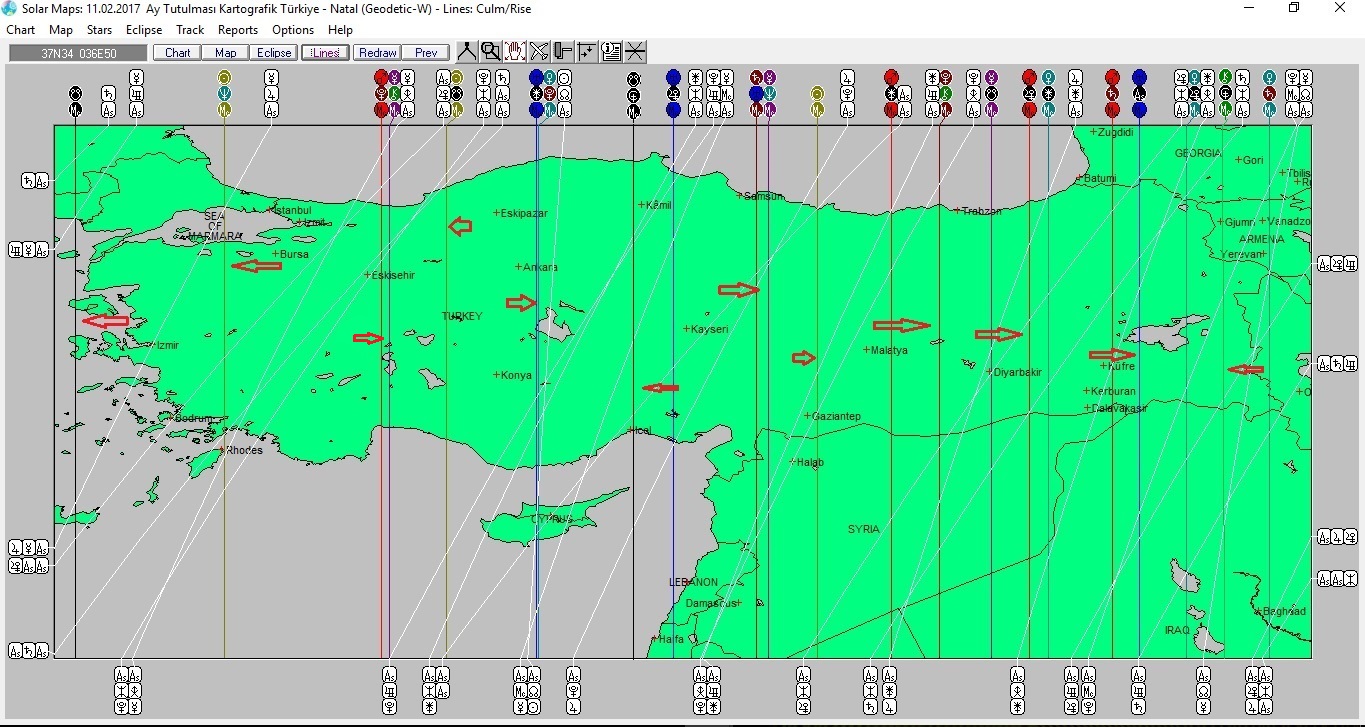Select the magnifier zoom tool
The height and width of the screenshot is (727, 1365).
(490, 50)
